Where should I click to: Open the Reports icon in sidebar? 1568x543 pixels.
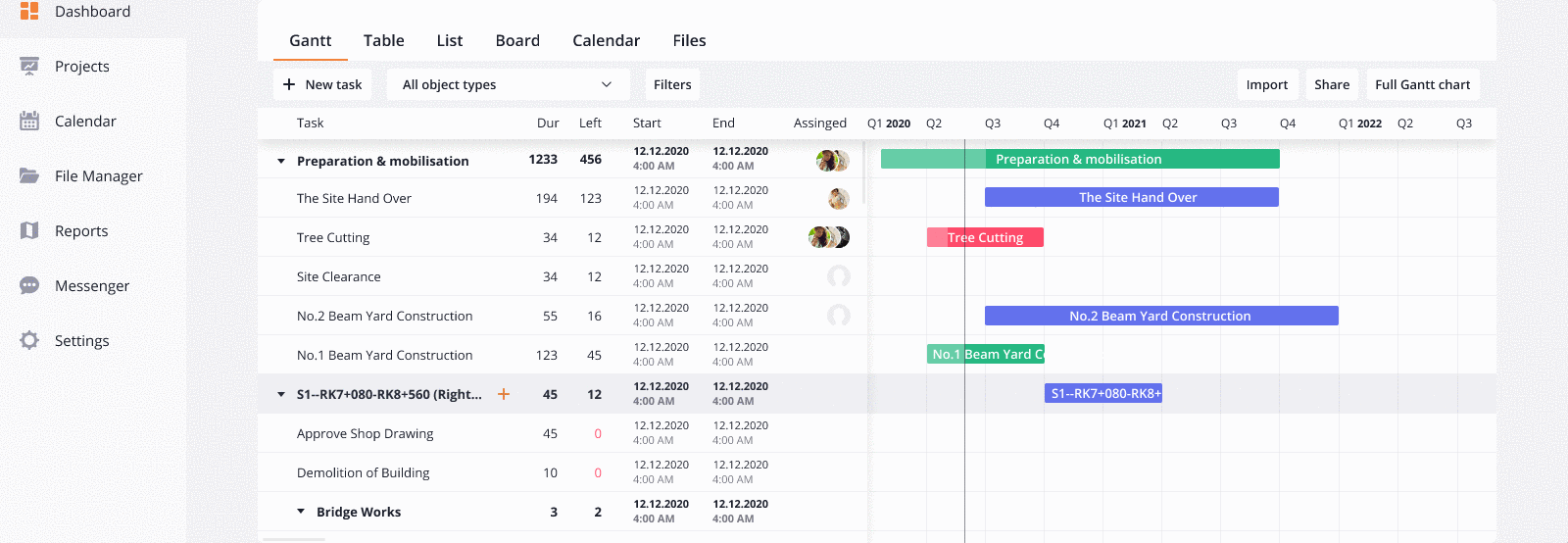point(29,230)
